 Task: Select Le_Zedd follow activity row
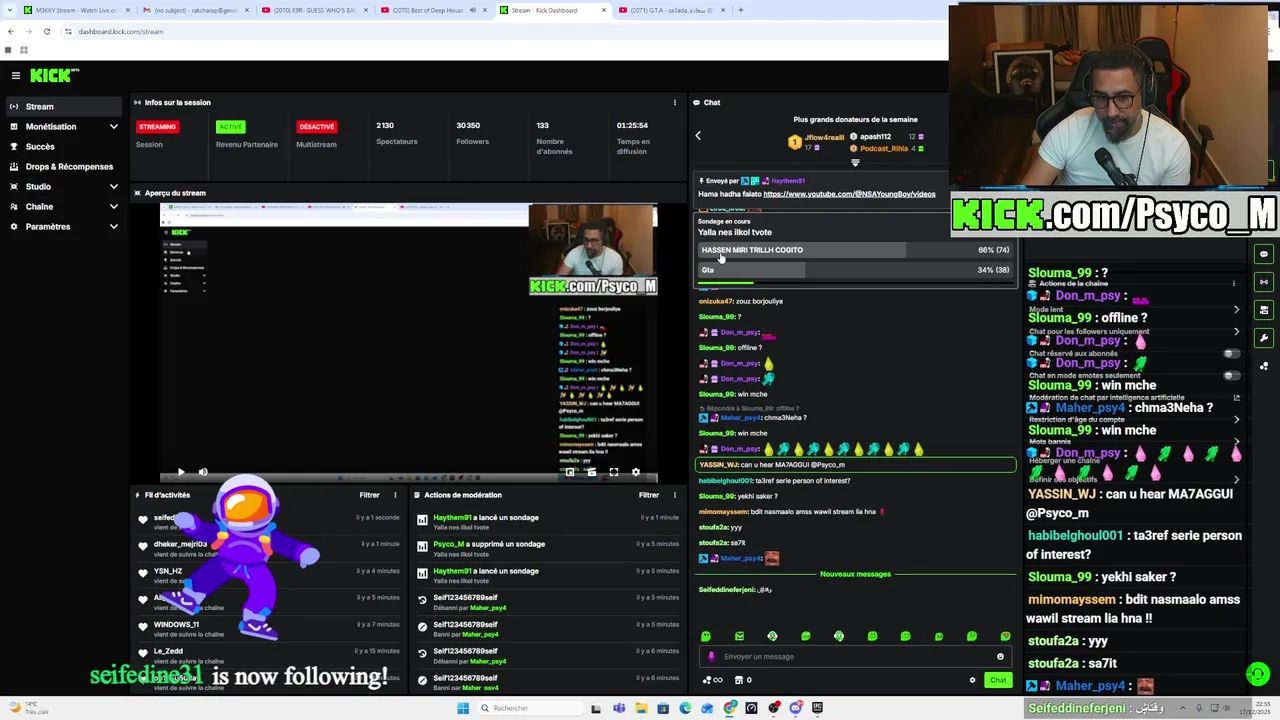click(270, 655)
